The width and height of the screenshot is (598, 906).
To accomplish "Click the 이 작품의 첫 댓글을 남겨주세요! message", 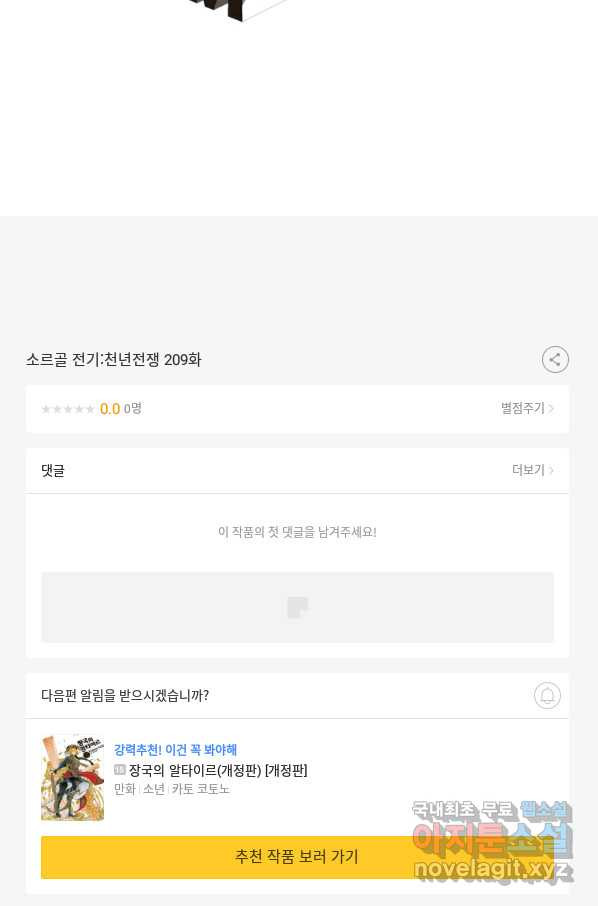I will coord(298,532).
